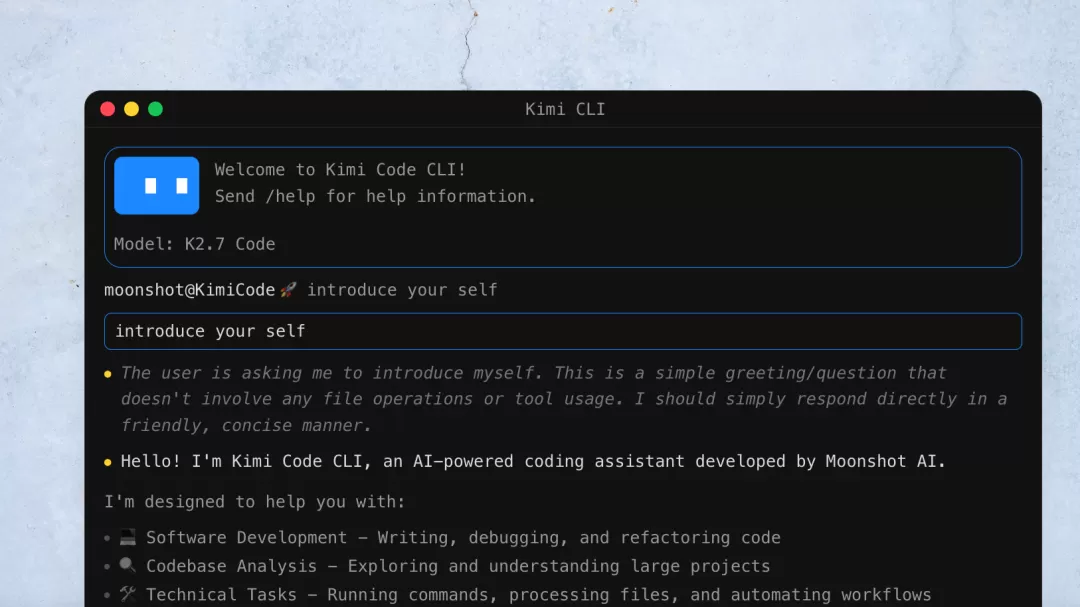
Task: Click the yellow bullet before the thinking text
Action: coord(107,374)
